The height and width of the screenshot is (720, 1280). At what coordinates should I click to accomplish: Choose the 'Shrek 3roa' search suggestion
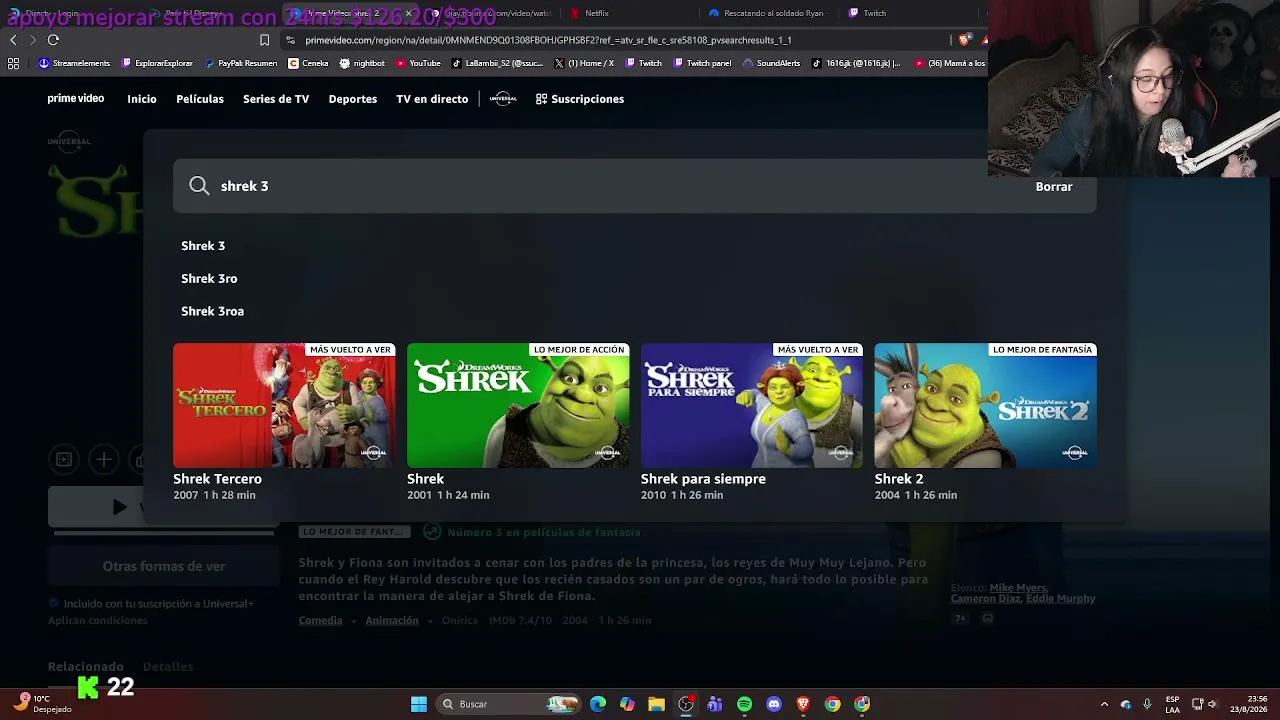pos(212,311)
